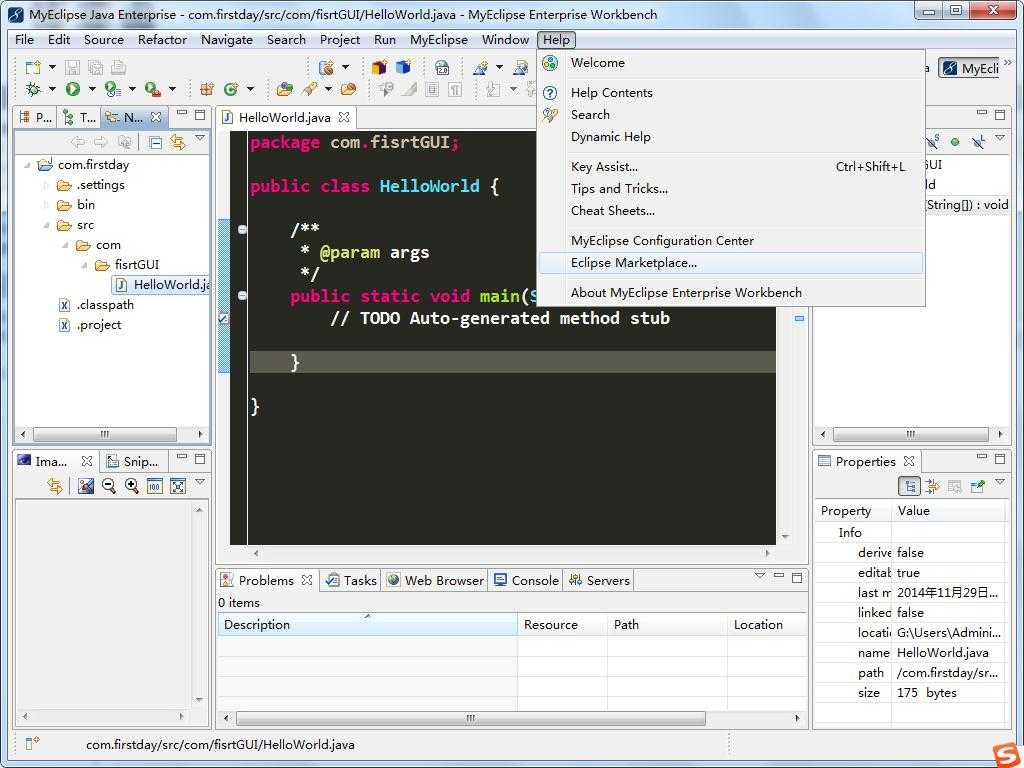Maximize the Navigator panel
Screen dimensions: 1024x768
click(x=200, y=114)
